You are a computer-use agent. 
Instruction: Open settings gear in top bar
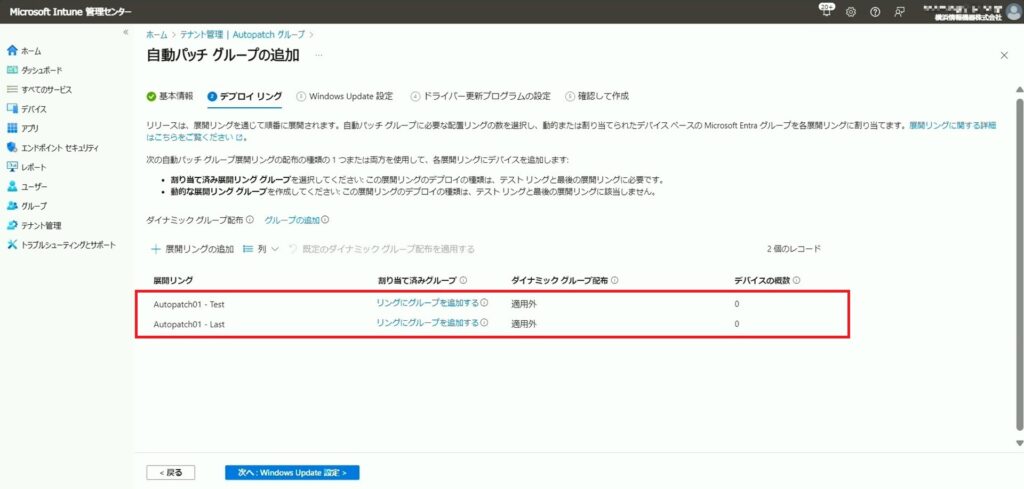pyautogui.click(x=851, y=12)
